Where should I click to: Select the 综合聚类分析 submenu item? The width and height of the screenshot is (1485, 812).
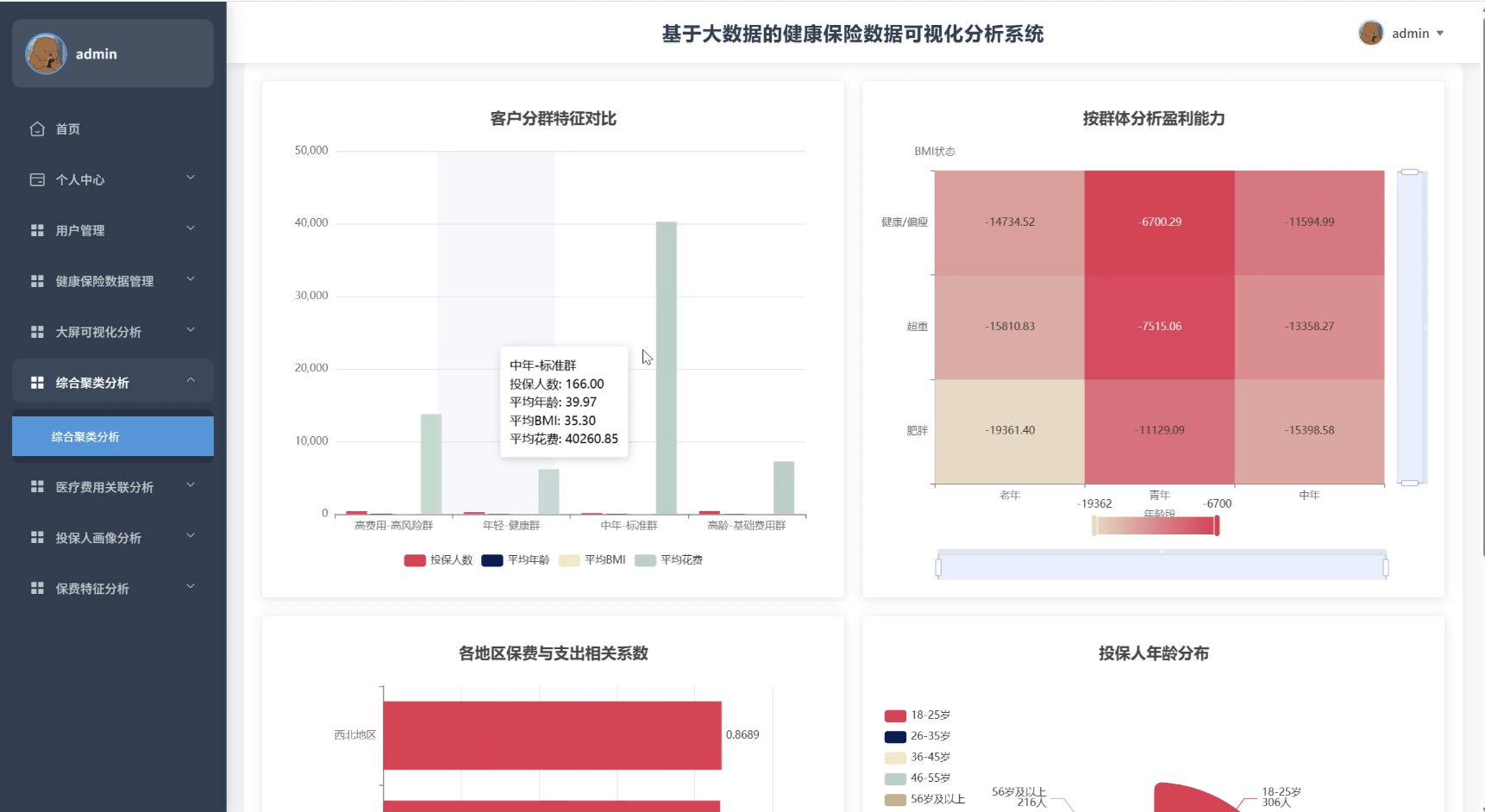pyautogui.click(x=113, y=436)
